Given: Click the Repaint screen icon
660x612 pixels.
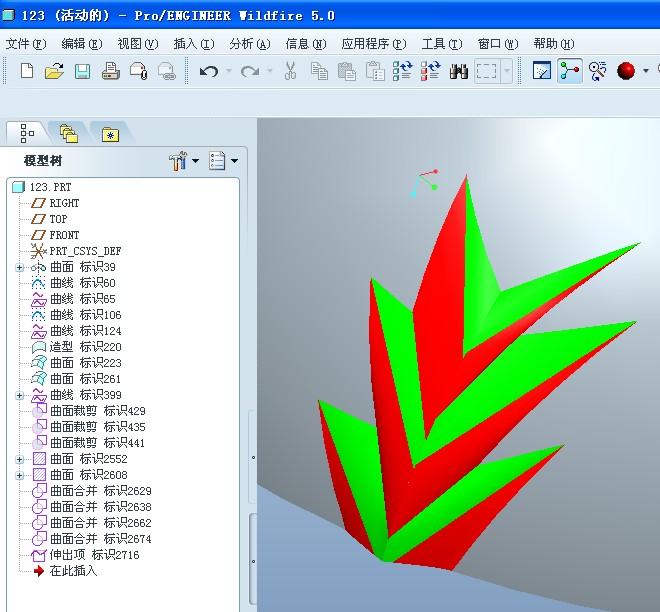Looking at the screenshot, I should point(542,71).
